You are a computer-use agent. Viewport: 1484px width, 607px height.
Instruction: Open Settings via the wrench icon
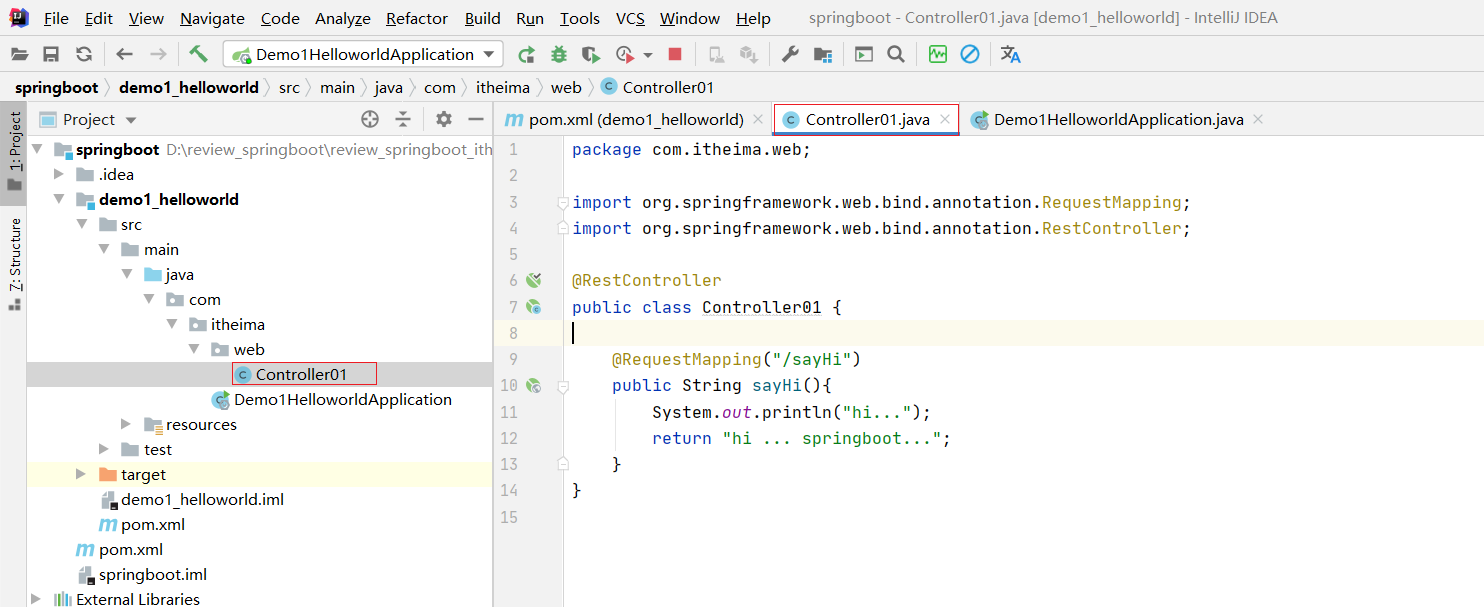790,54
